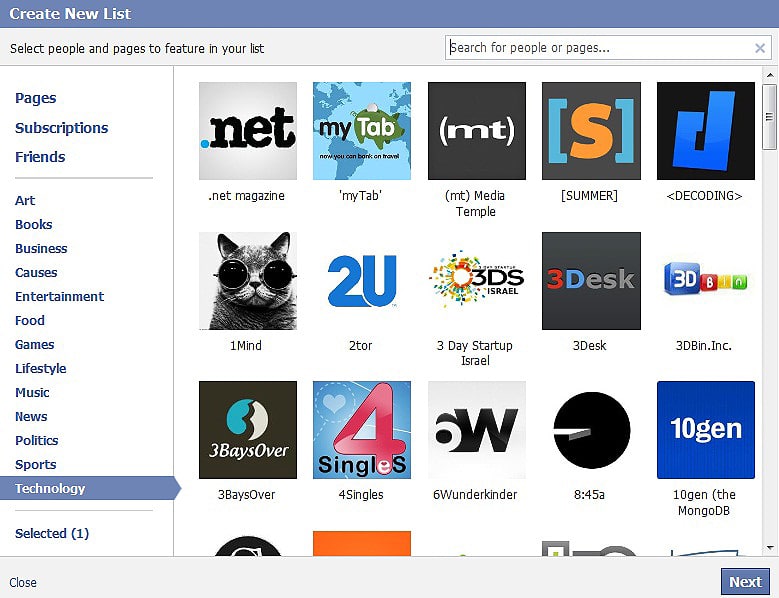
Task: Pick the 4Singles page thumbnail
Action: tap(362, 430)
